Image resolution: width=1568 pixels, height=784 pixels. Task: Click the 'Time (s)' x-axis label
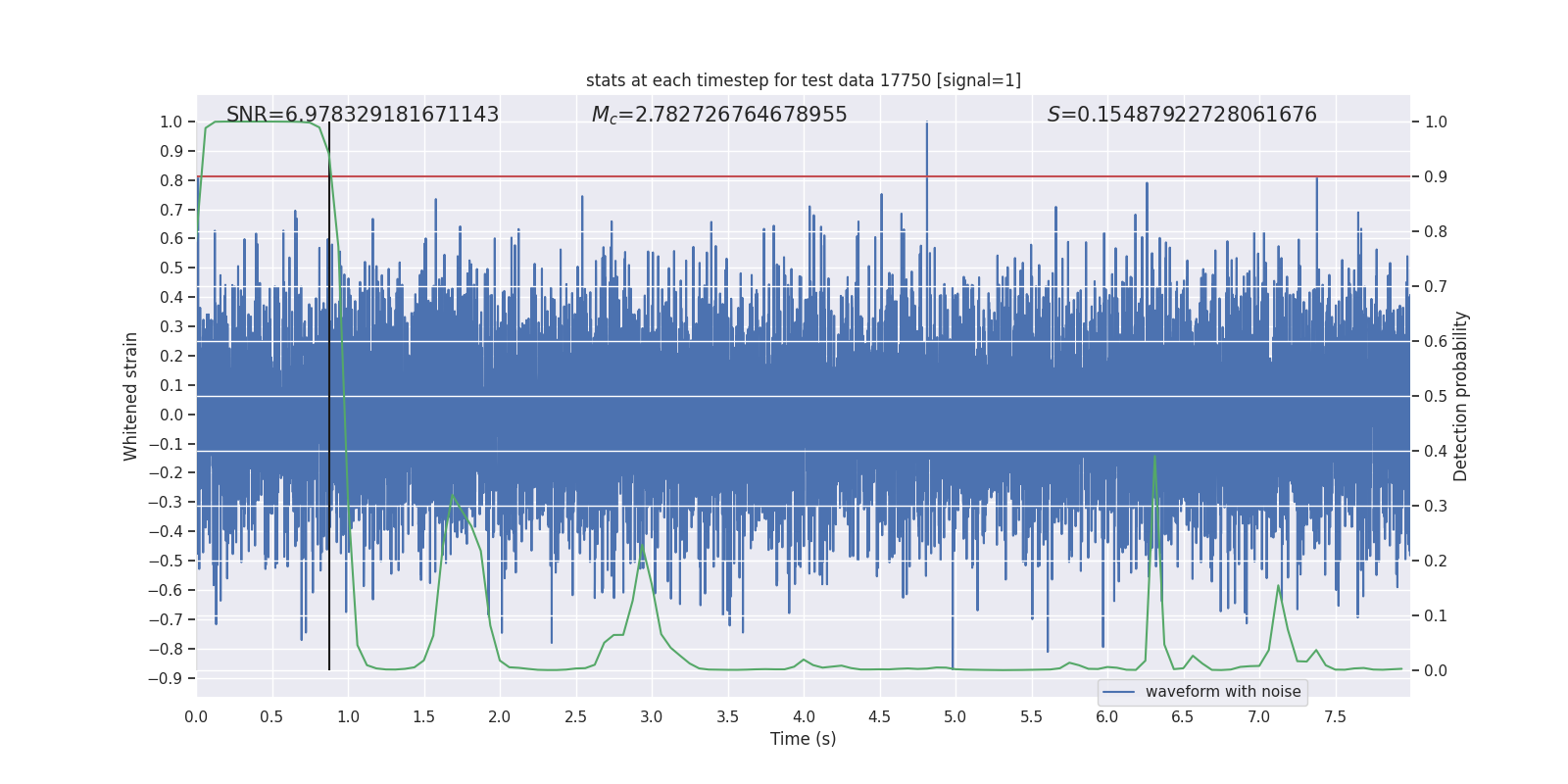(803, 739)
